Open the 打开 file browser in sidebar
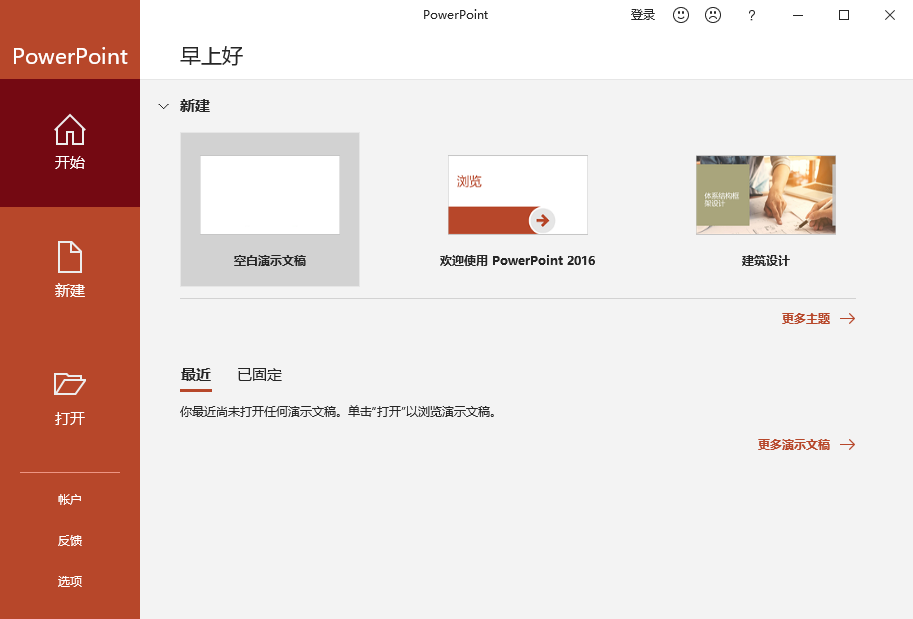Screen dimensions: 913x619 (x=70, y=398)
